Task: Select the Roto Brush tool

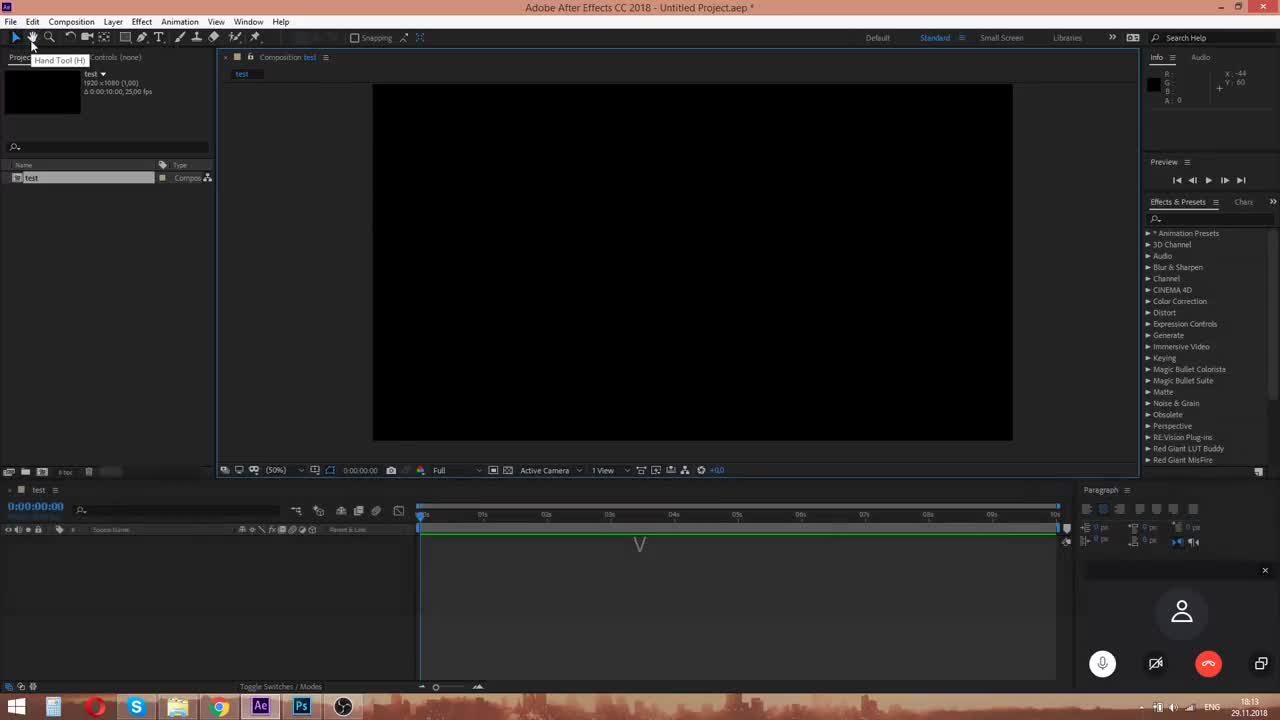Action: (x=235, y=37)
